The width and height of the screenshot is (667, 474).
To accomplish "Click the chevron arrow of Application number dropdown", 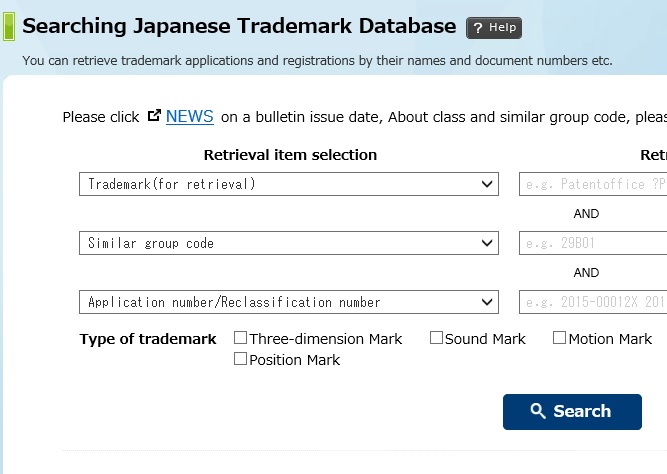I will (x=487, y=302).
